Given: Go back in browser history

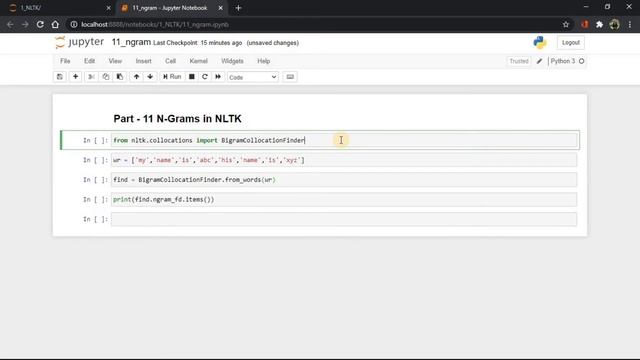Looking at the screenshot, I should tap(10, 24).
